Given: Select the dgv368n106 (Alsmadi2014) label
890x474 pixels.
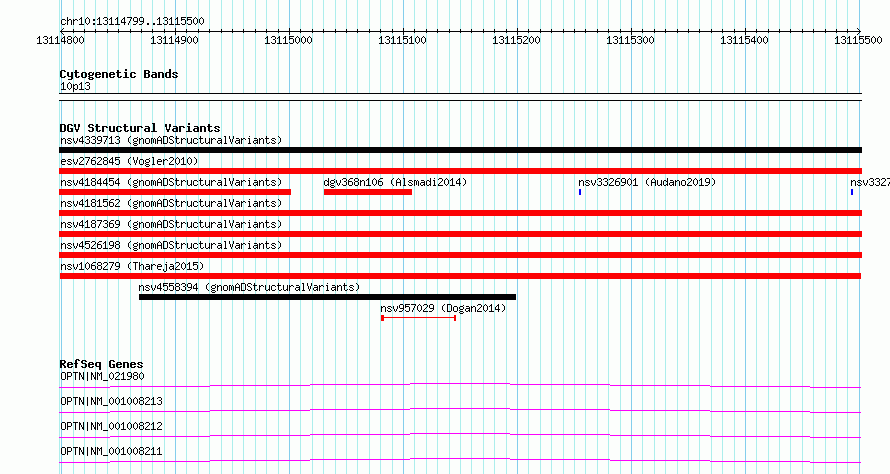Looking at the screenshot, I should [395, 182].
